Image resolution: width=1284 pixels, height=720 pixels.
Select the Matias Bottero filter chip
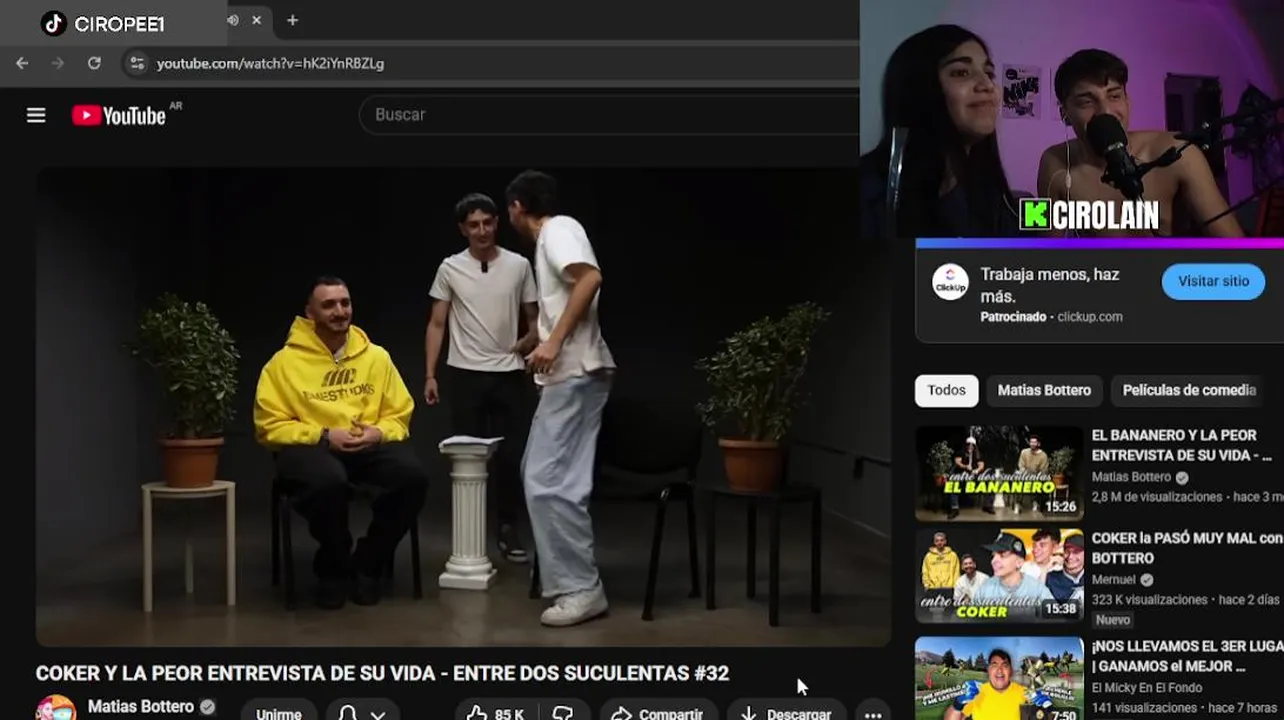click(1044, 390)
